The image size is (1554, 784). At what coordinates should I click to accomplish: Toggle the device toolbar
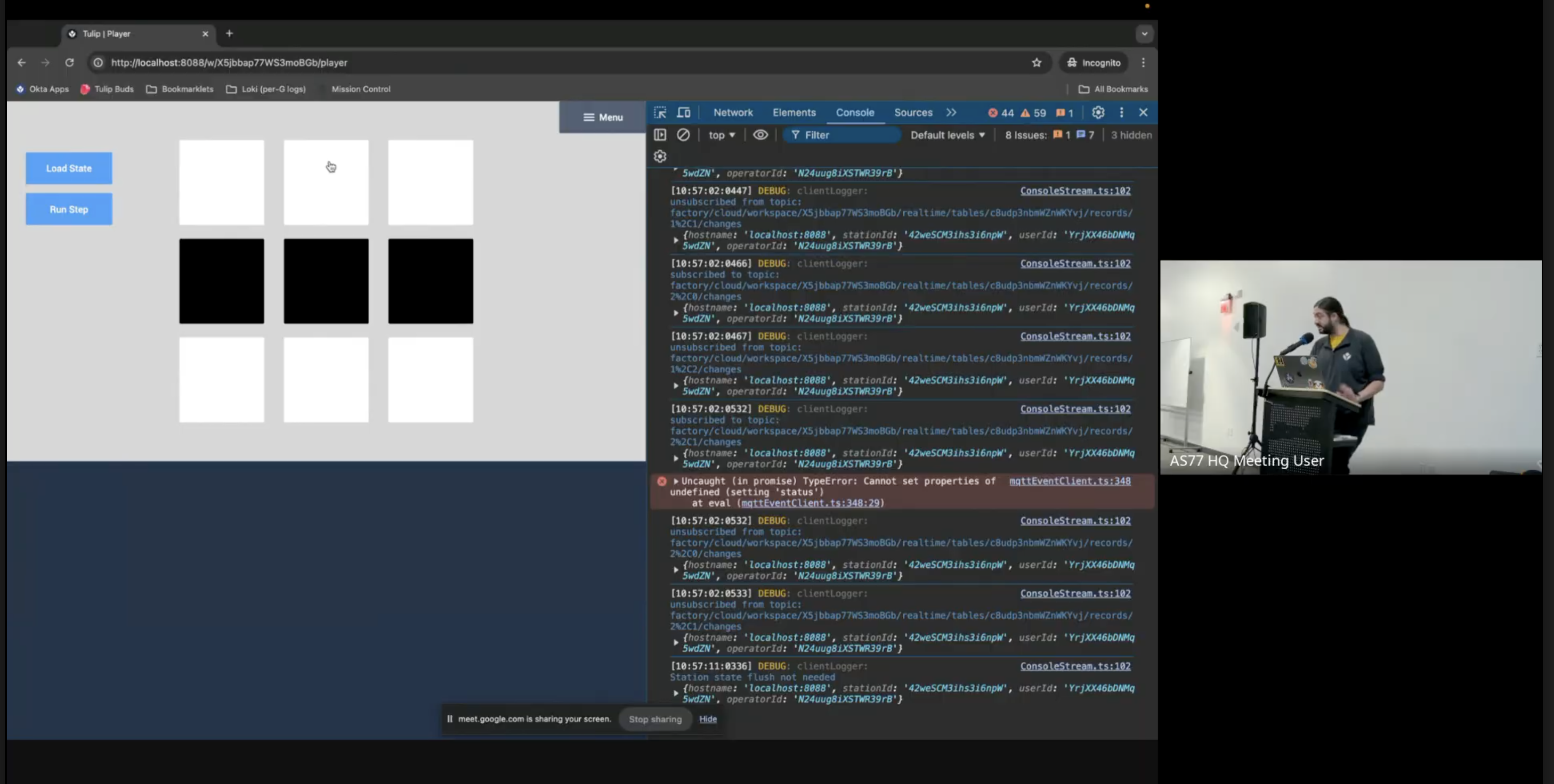684,112
